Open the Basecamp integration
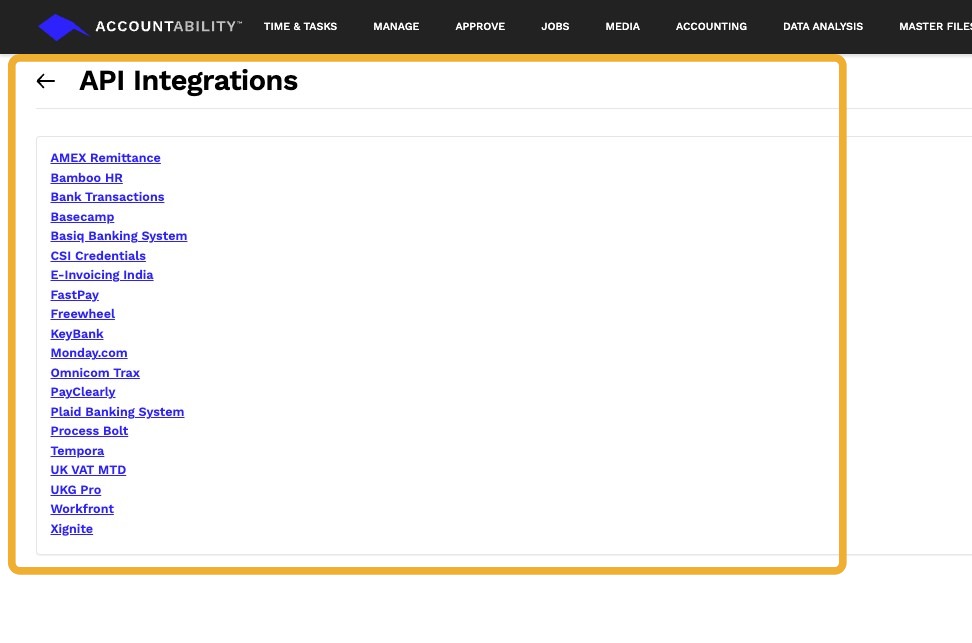972x643 pixels. click(82, 217)
